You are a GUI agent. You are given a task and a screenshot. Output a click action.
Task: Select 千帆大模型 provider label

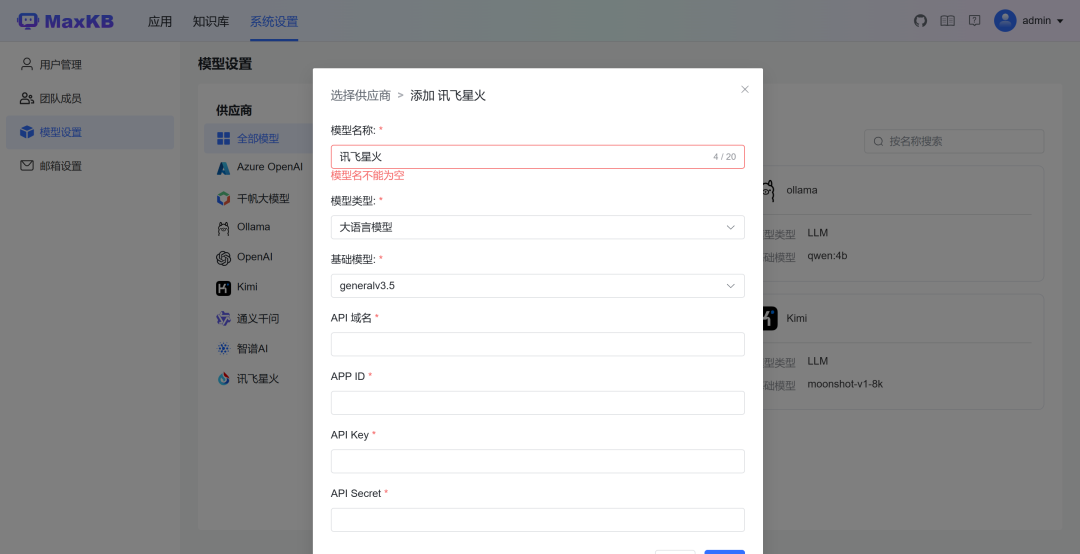[263, 198]
